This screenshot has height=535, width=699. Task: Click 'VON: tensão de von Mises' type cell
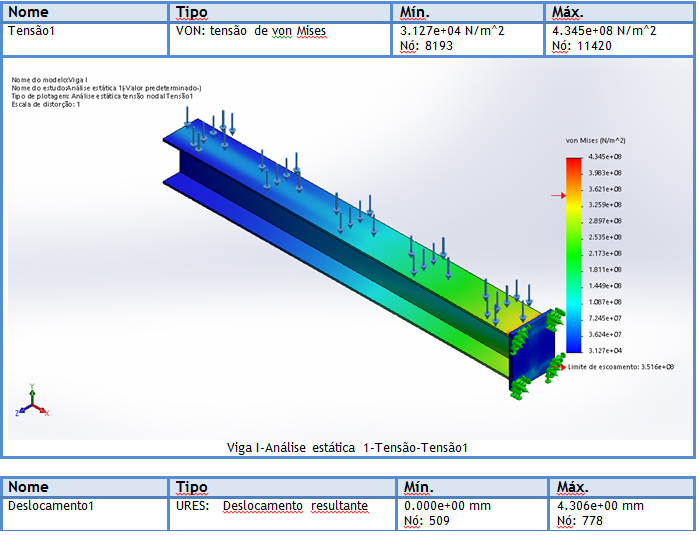tap(251, 31)
